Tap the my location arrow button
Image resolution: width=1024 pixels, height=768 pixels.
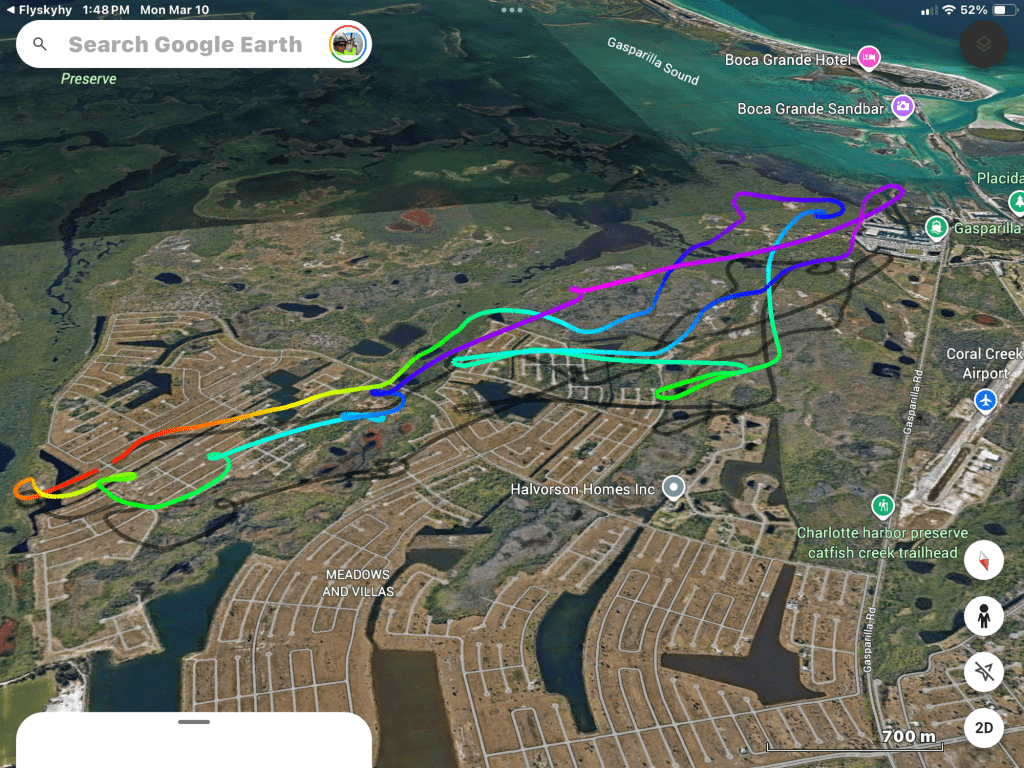(x=984, y=671)
